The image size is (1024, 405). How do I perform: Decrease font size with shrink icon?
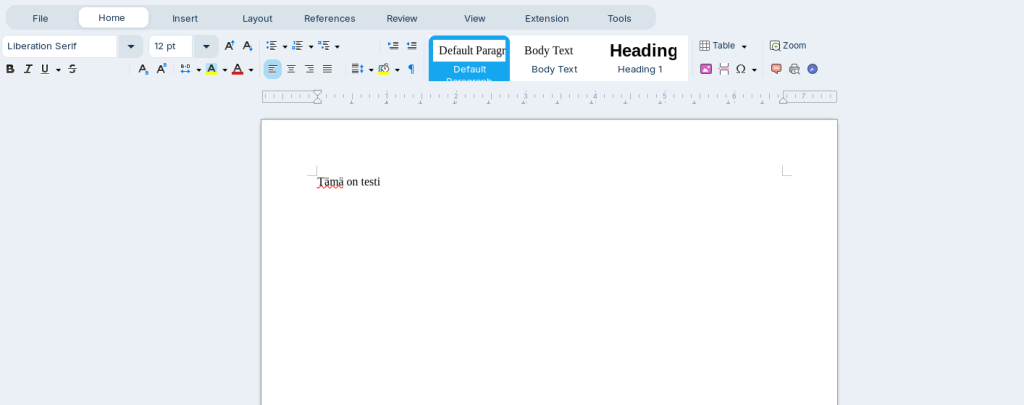click(248, 46)
